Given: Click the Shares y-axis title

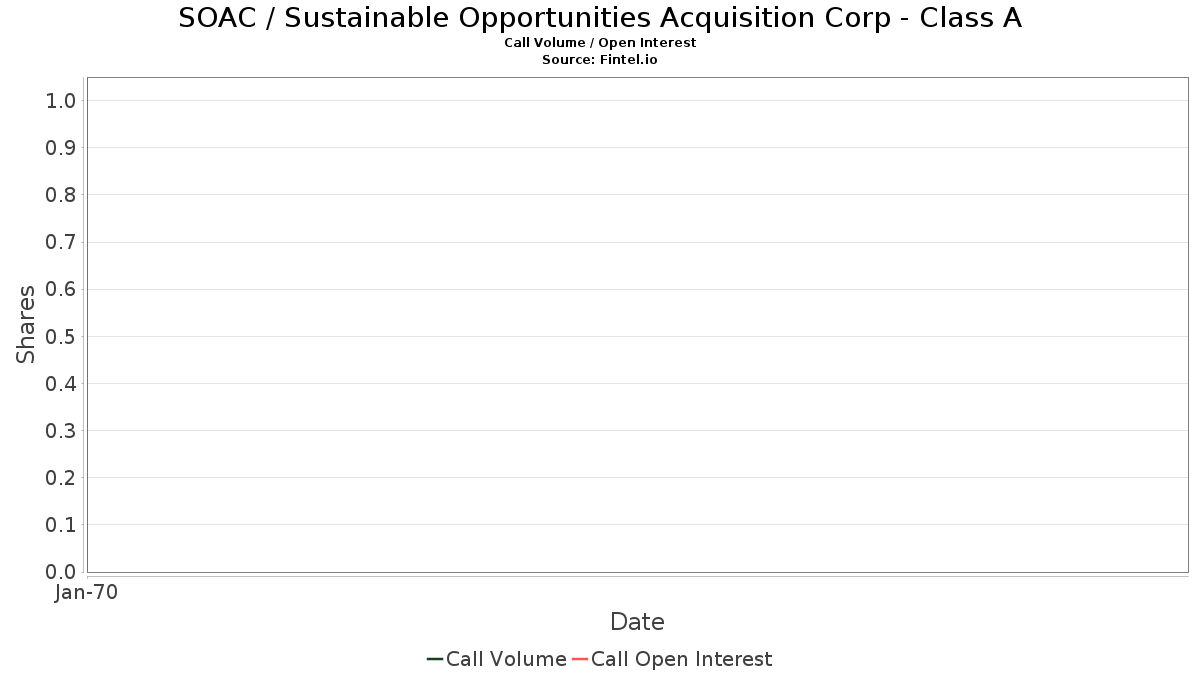Looking at the screenshot, I should click(27, 324).
